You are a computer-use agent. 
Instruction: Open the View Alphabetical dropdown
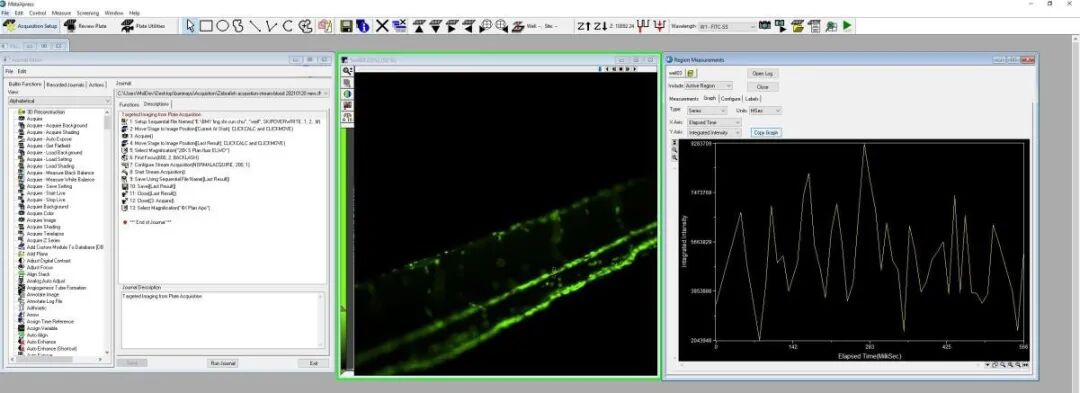[x=59, y=101]
